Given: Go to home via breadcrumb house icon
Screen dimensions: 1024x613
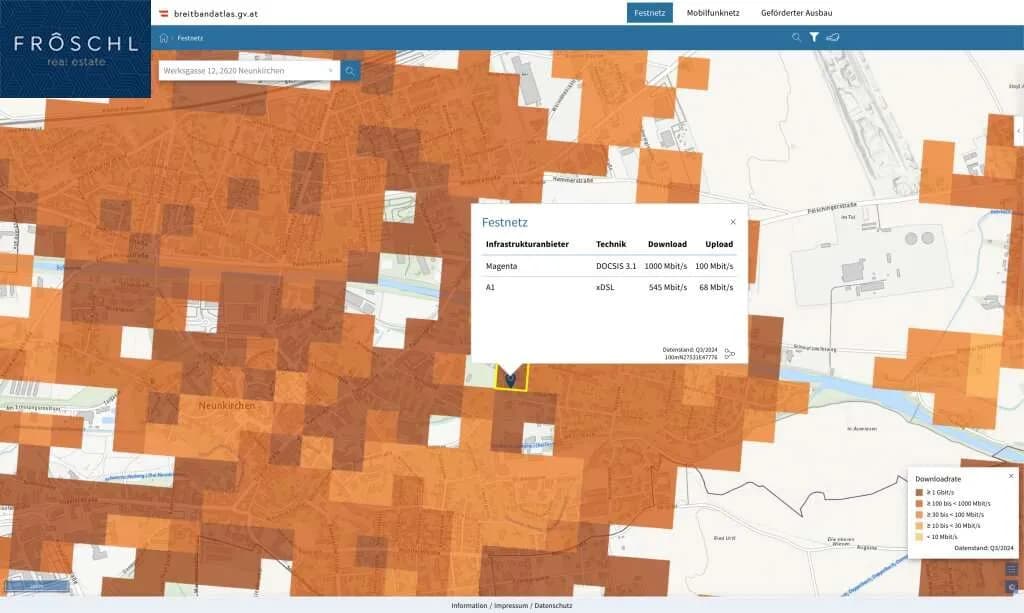Looking at the screenshot, I should click(163, 38).
